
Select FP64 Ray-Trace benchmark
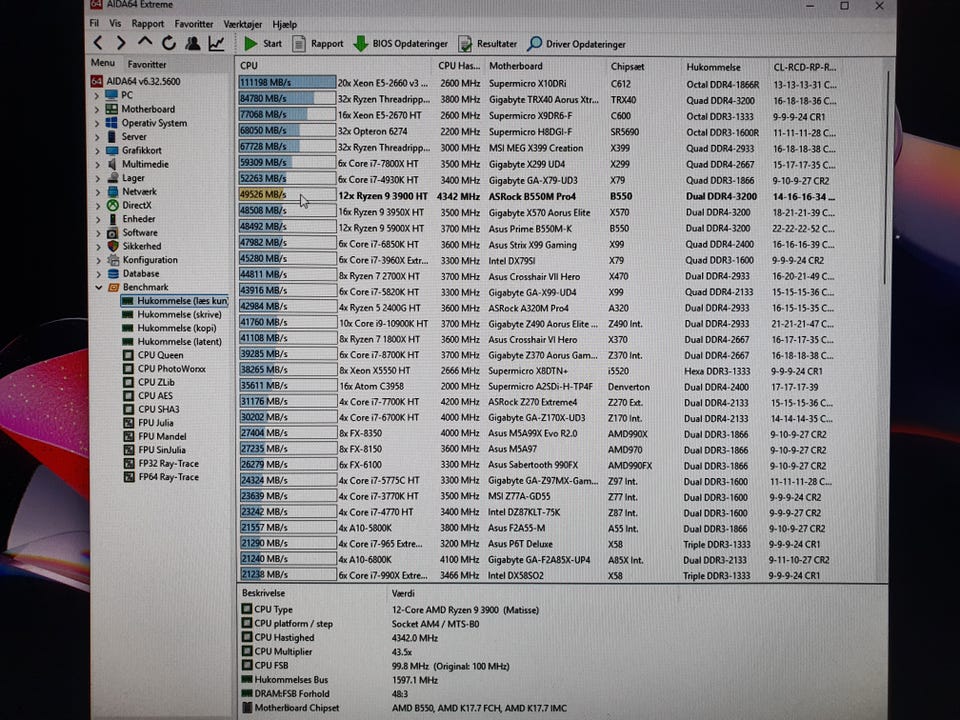click(x=162, y=477)
